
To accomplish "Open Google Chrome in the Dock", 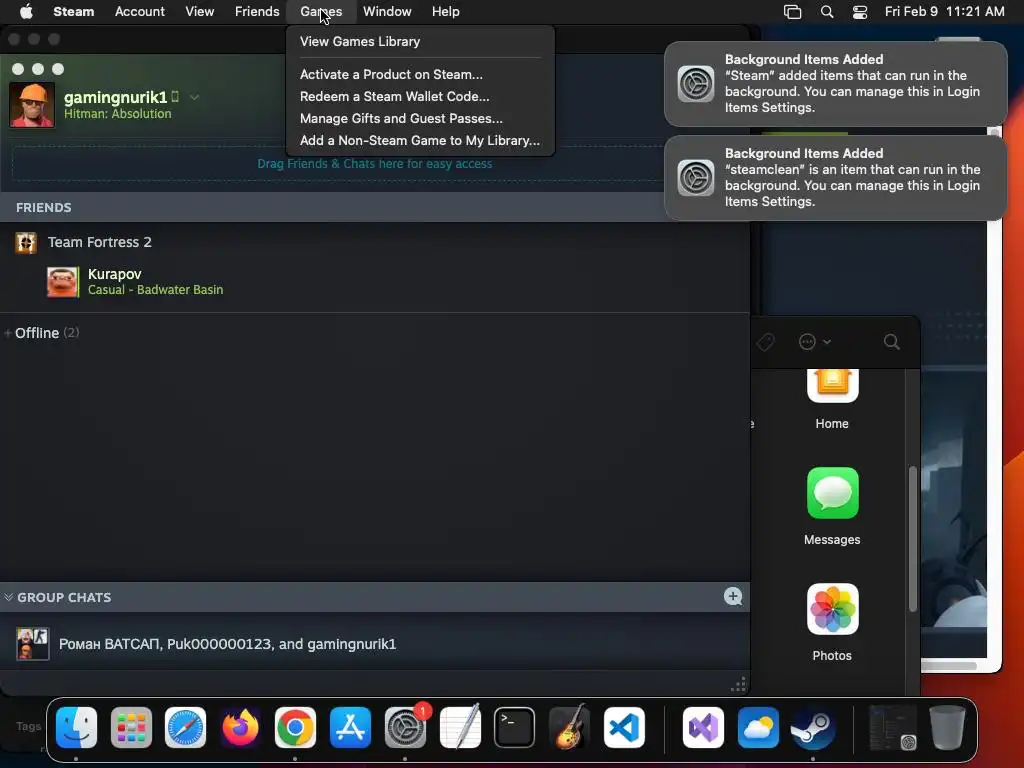I will click(295, 727).
